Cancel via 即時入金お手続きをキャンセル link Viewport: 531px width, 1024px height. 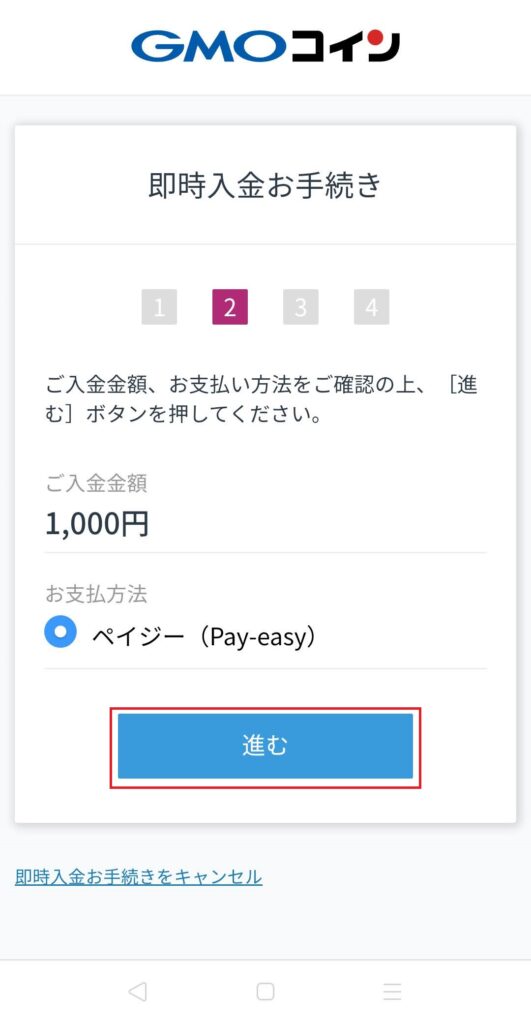pyautogui.click(x=138, y=876)
